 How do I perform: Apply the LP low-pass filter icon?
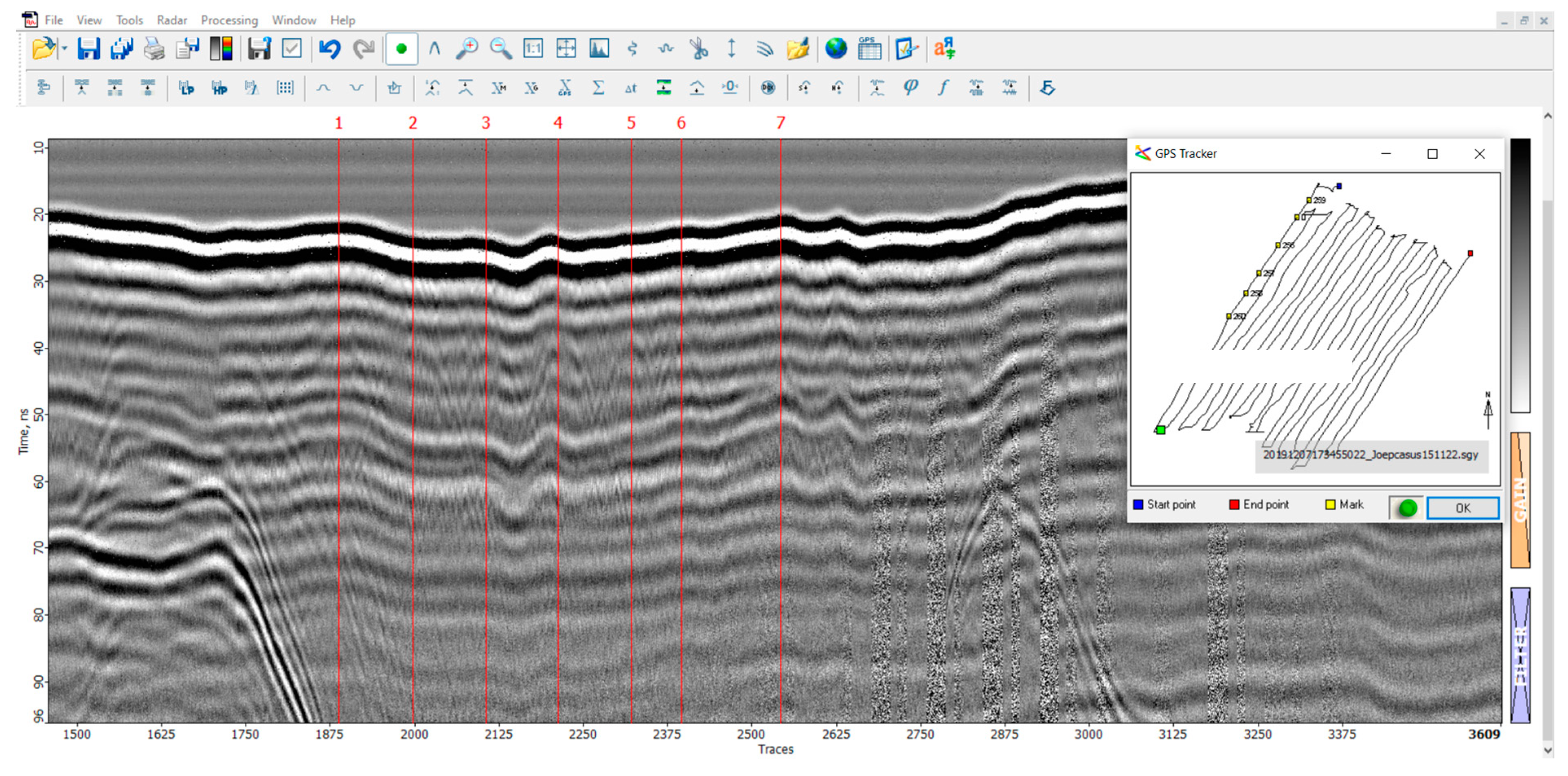(x=186, y=88)
